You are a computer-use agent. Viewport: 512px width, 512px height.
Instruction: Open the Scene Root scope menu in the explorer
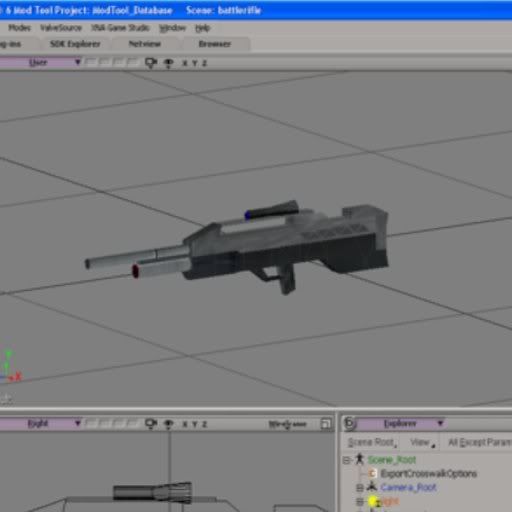(372, 442)
